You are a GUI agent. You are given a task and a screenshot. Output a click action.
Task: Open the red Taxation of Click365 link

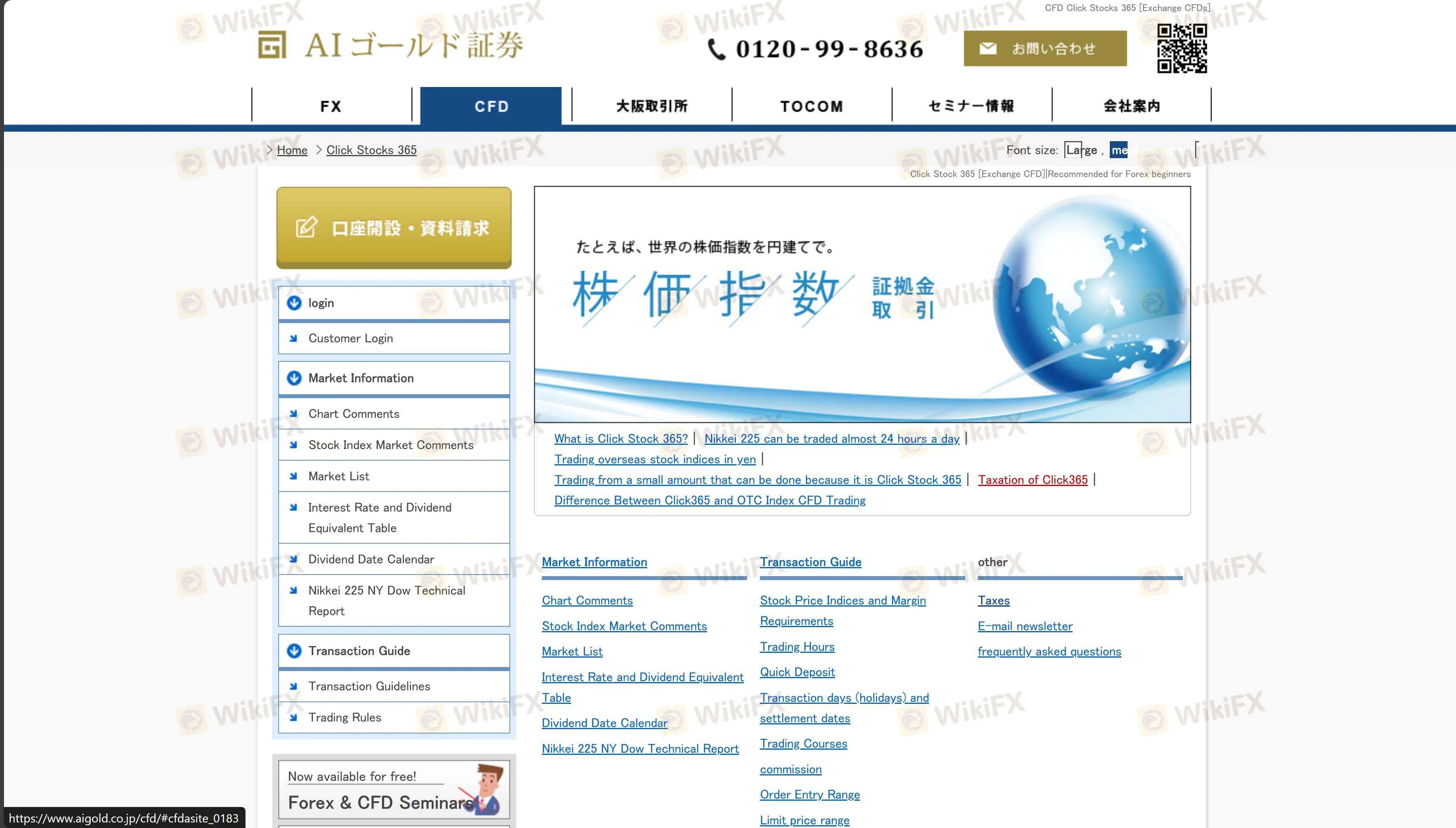(x=1033, y=480)
